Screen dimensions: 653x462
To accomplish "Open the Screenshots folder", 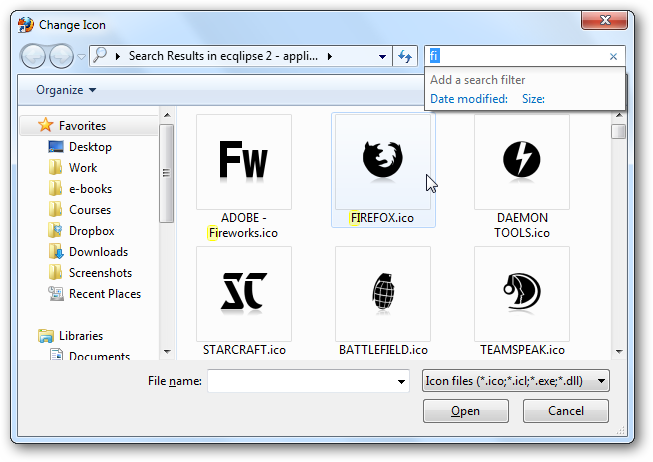I will point(100,273).
